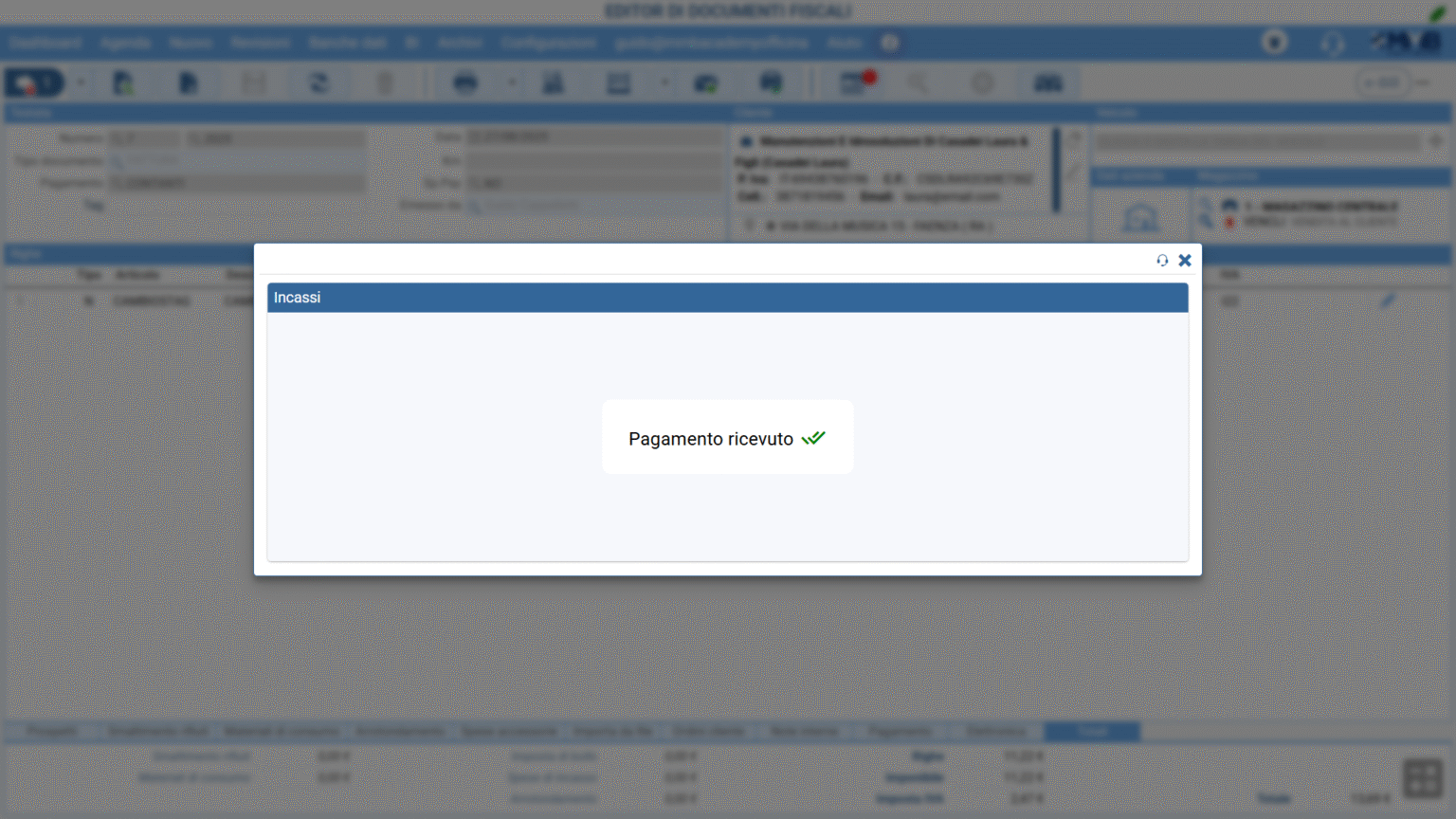Image resolution: width=1456 pixels, height=819 pixels.
Task: Click the trash delete icon in toolbar
Action: point(385,83)
